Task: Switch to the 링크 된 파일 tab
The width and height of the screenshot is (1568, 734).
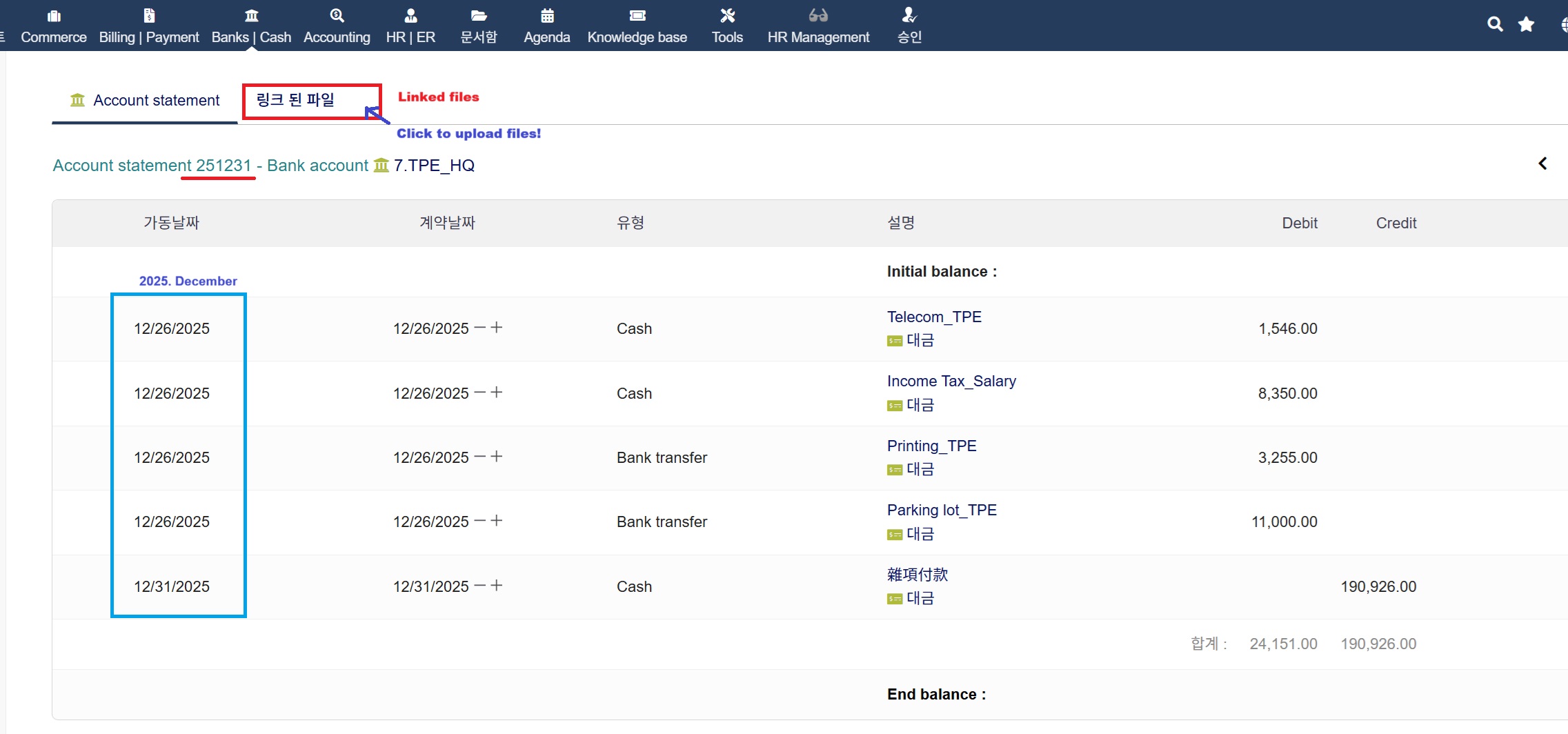Action: (x=296, y=101)
